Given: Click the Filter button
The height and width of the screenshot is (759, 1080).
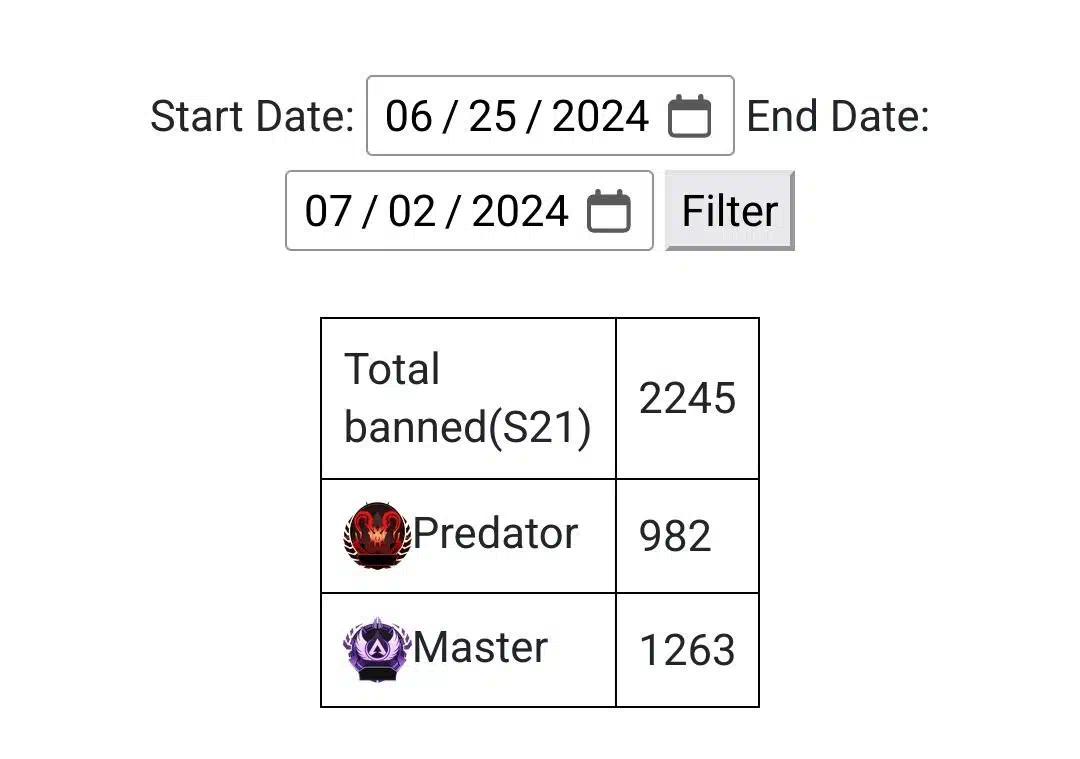Looking at the screenshot, I should (x=729, y=211).
